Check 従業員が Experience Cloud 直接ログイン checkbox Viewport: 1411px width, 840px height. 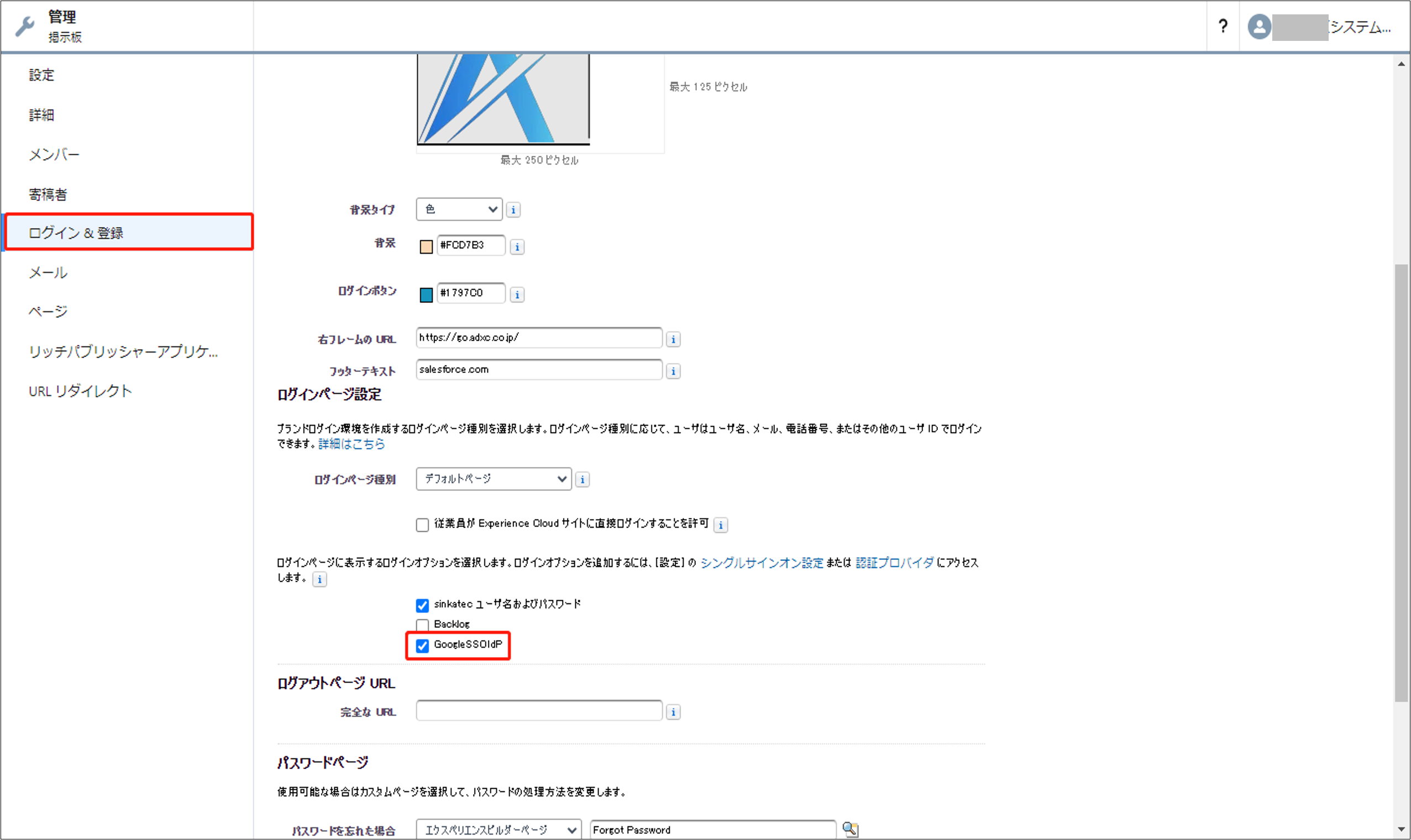point(422,524)
